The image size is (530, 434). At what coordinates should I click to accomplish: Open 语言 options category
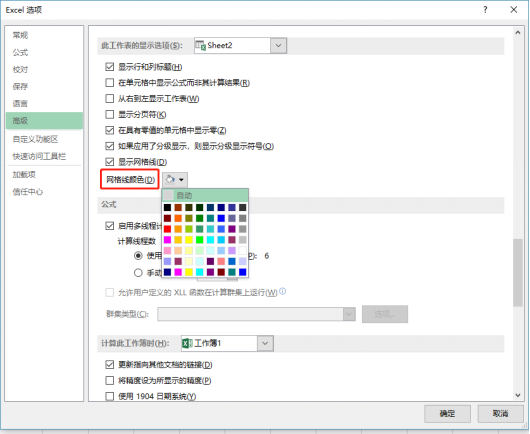click(x=44, y=103)
